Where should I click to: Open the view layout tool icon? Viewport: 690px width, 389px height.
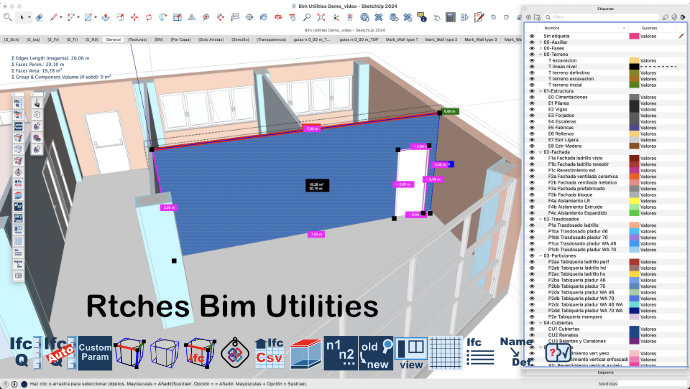click(411, 352)
